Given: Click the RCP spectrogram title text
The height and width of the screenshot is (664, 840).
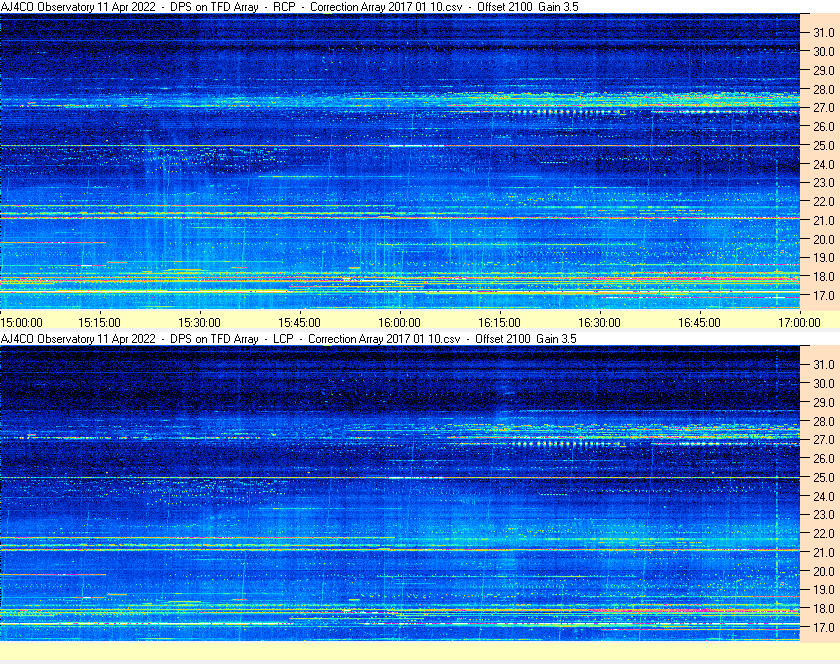Looking at the screenshot, I should (289, 7).
